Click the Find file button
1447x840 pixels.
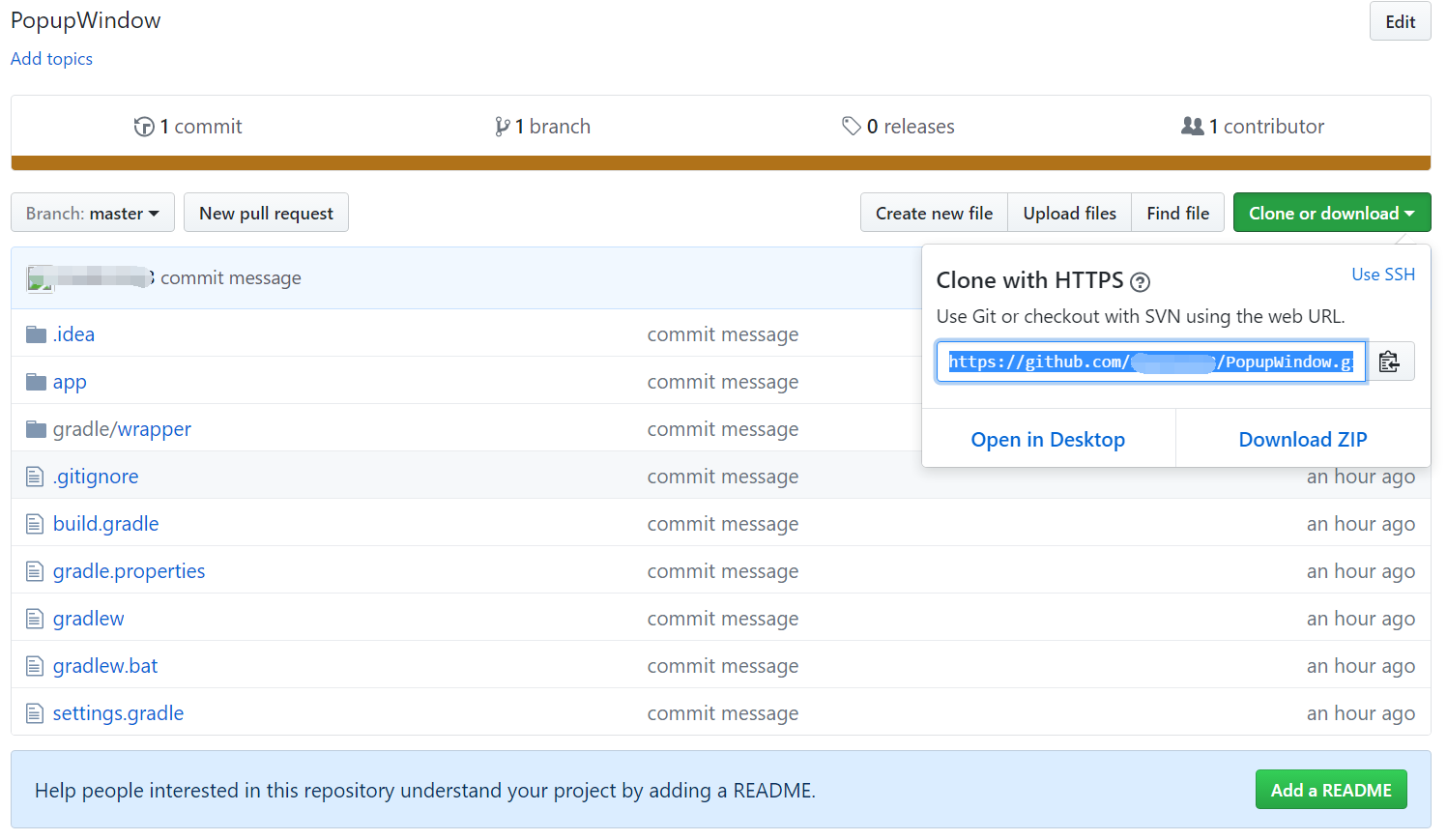tap(1177, 213)
